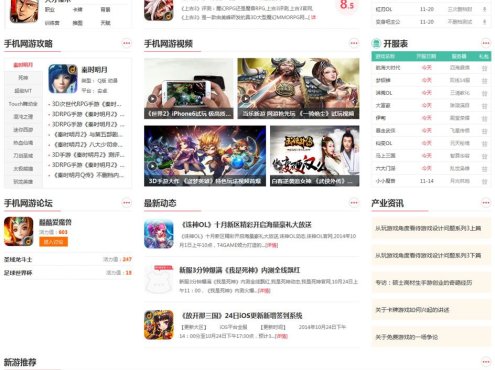Open 《秦时明月Q传》不删档内 article link

click(x=88, y=175)
